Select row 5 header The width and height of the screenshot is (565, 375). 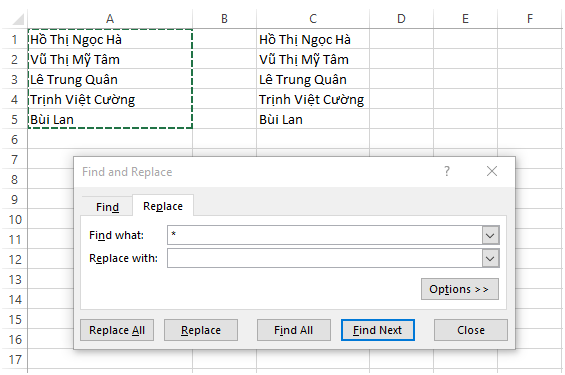pyautogui.click(x=14, y=119)
